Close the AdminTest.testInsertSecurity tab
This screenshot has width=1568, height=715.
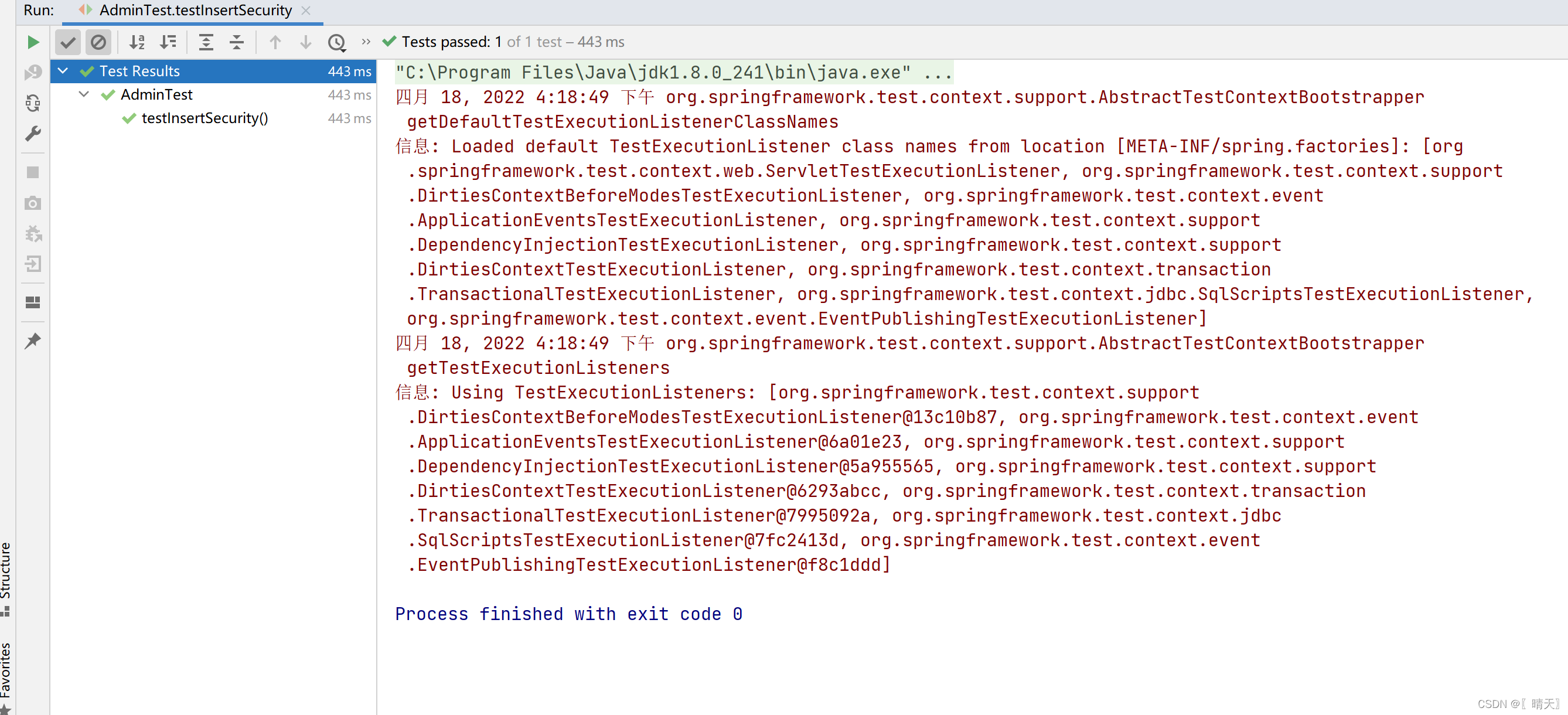coord(306,11)
